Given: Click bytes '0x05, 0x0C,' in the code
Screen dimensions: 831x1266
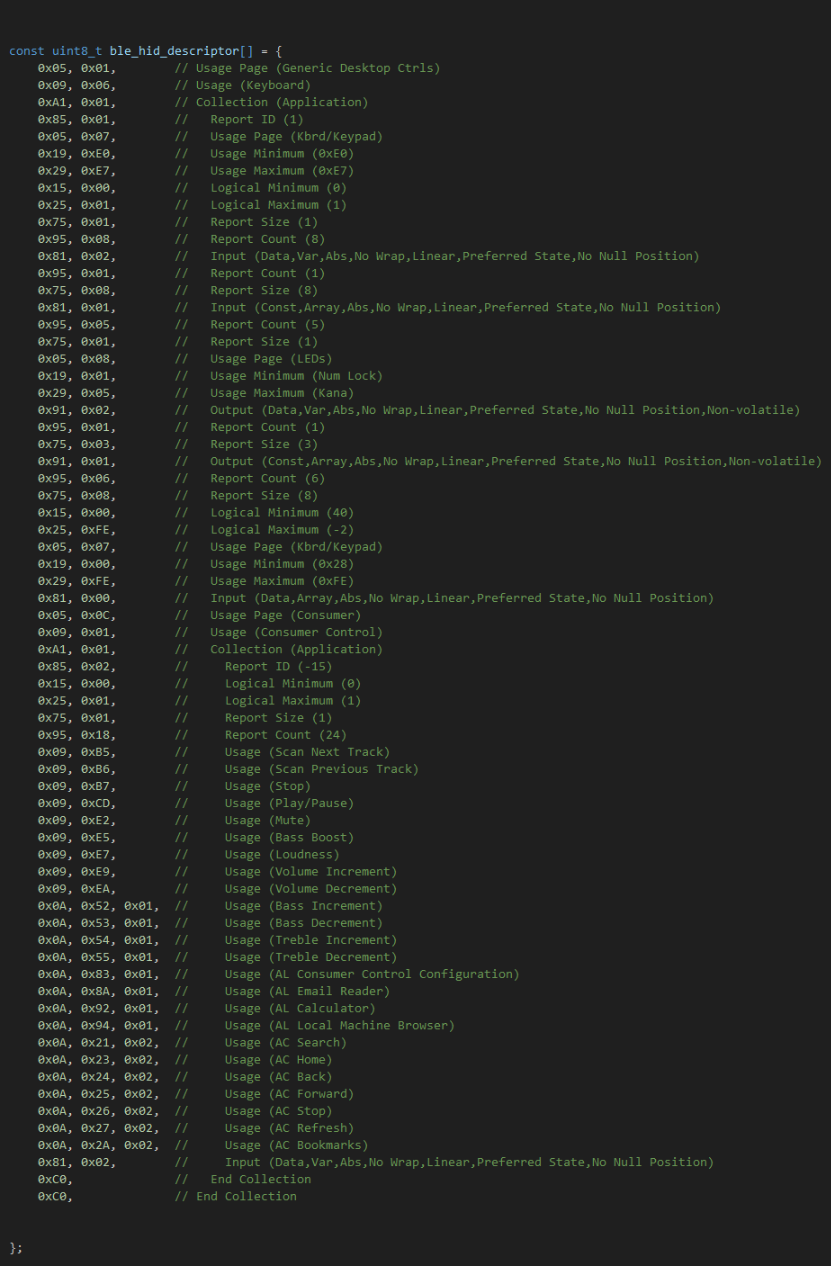Looking at the screenshot, I should click(77, 615).
